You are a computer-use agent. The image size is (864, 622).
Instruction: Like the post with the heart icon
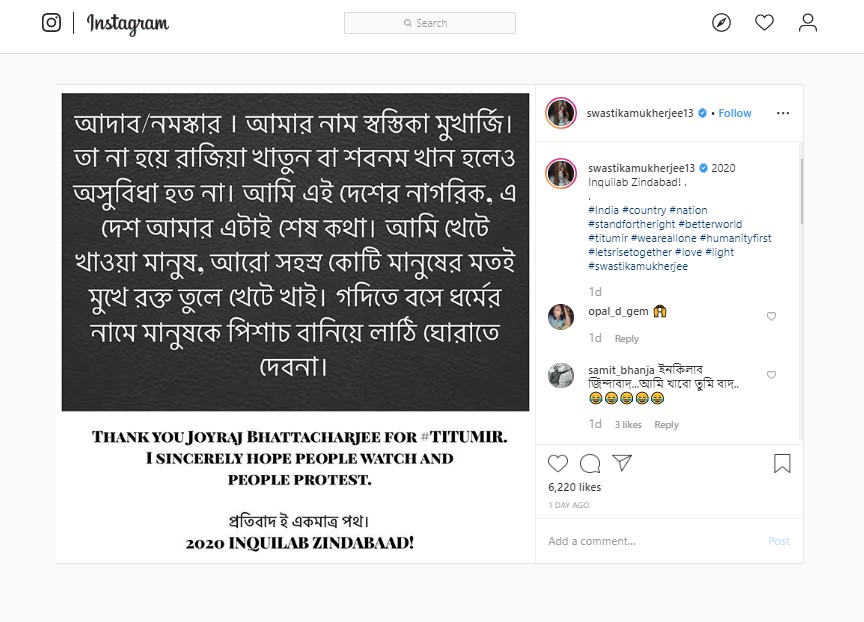click(x=558, y=463)
